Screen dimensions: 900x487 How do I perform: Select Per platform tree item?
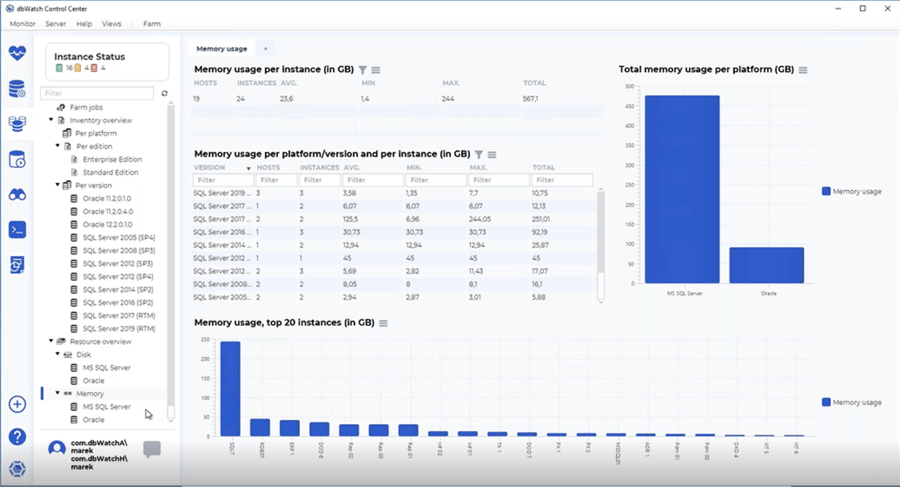point(96,133)
